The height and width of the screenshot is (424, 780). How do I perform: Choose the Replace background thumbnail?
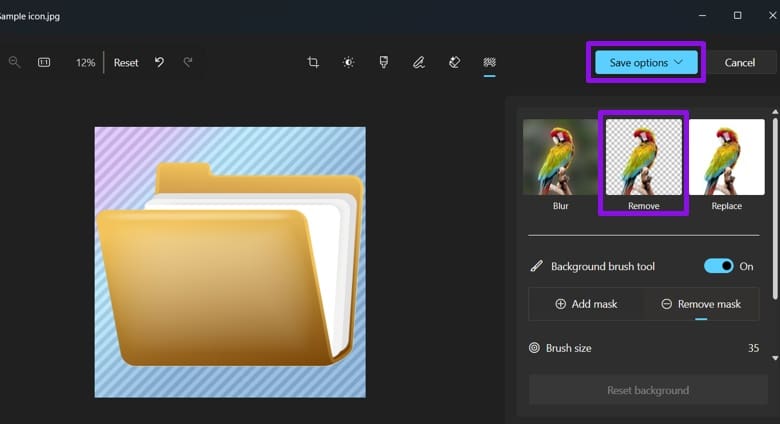click(727, 157)
